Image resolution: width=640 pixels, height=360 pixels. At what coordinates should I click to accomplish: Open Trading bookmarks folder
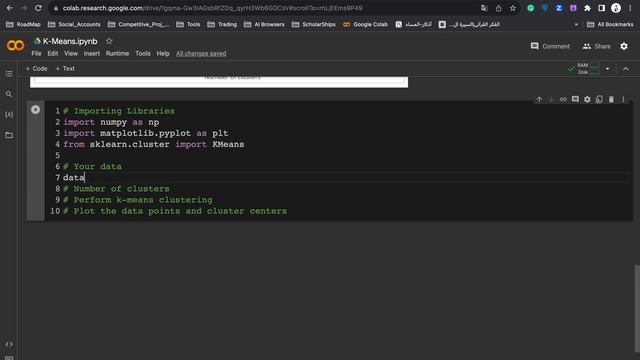(222, 24)
